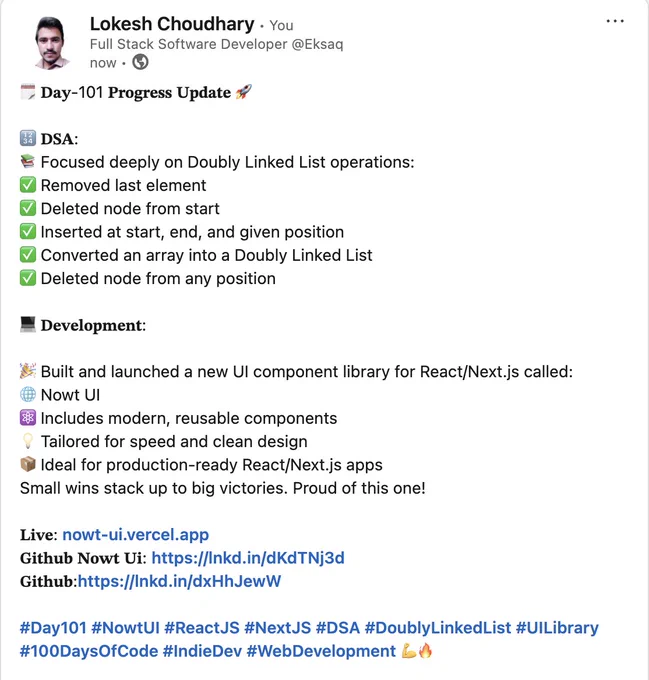
Task: Select the #NextJS hashtag
Action: tap(277, 628)
